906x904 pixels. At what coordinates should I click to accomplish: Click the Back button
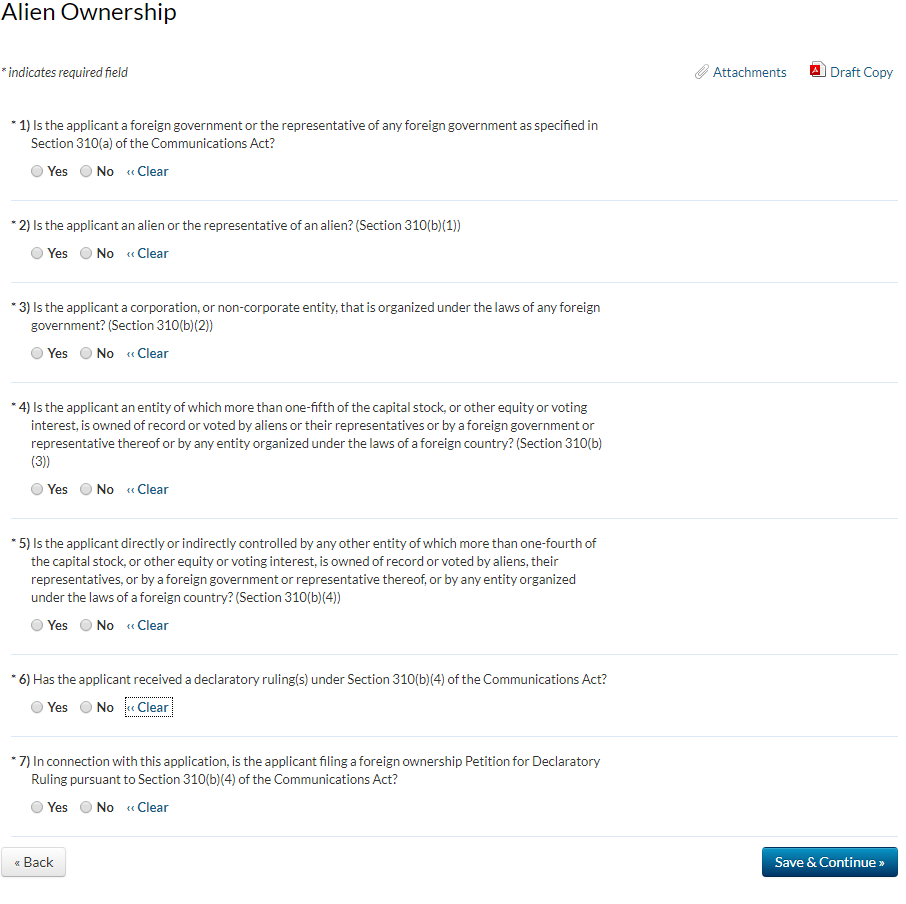tap(34, 862)
